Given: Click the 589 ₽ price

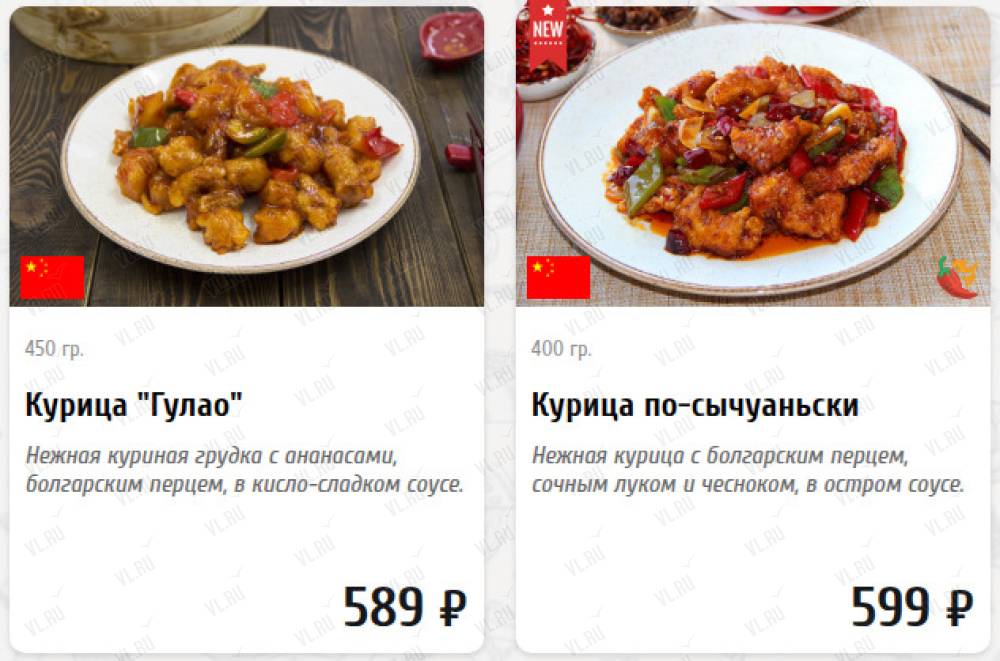Looking at the screenshot, I should [x=404, y=606].
